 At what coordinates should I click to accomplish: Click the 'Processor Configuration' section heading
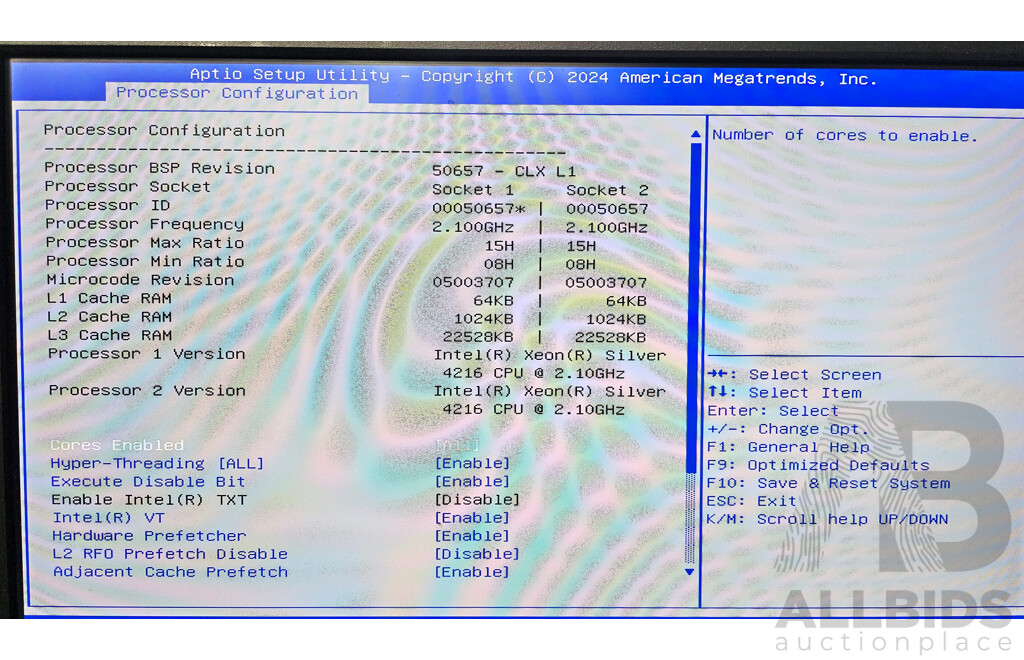(164, 131)
